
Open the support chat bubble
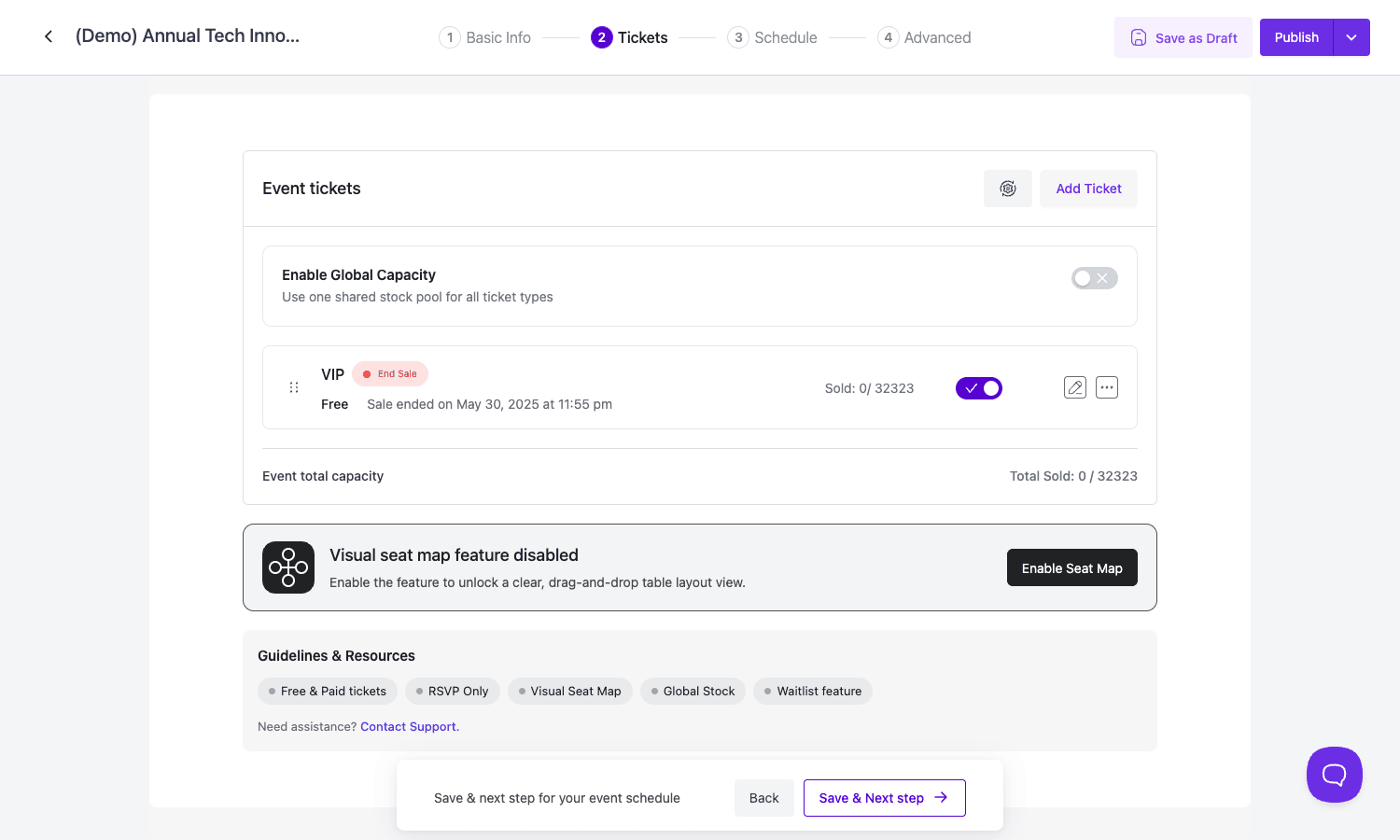[1335, 775]
